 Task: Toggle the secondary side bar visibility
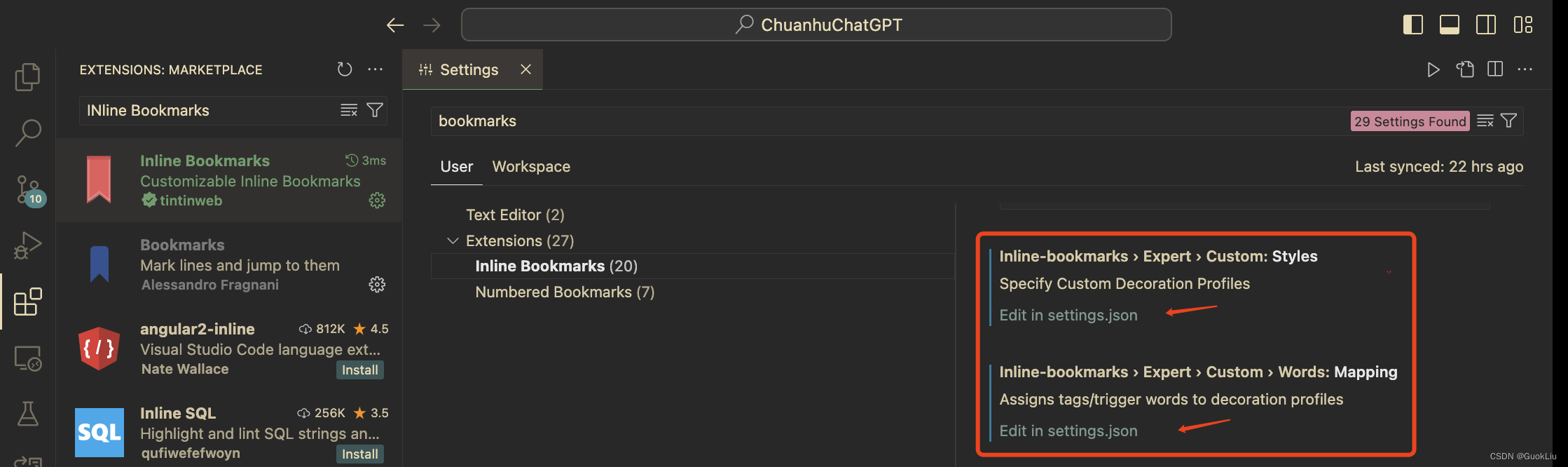pyautogui.click(x=1485, y=24)
